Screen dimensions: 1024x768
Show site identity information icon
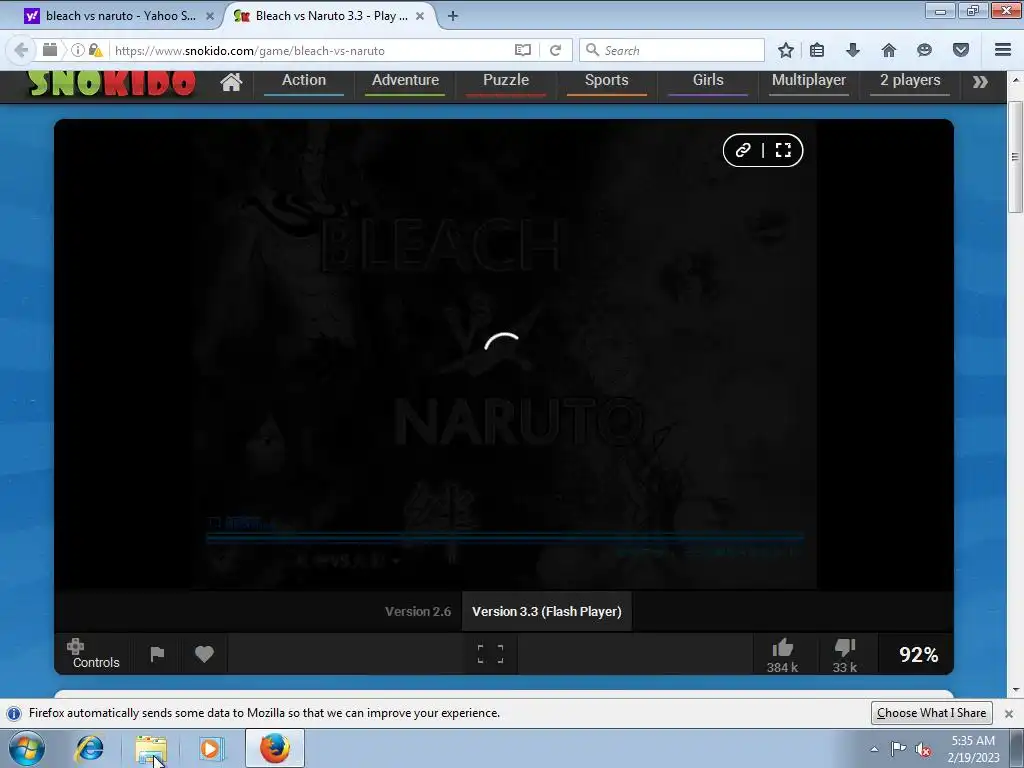tap(78, 50)
